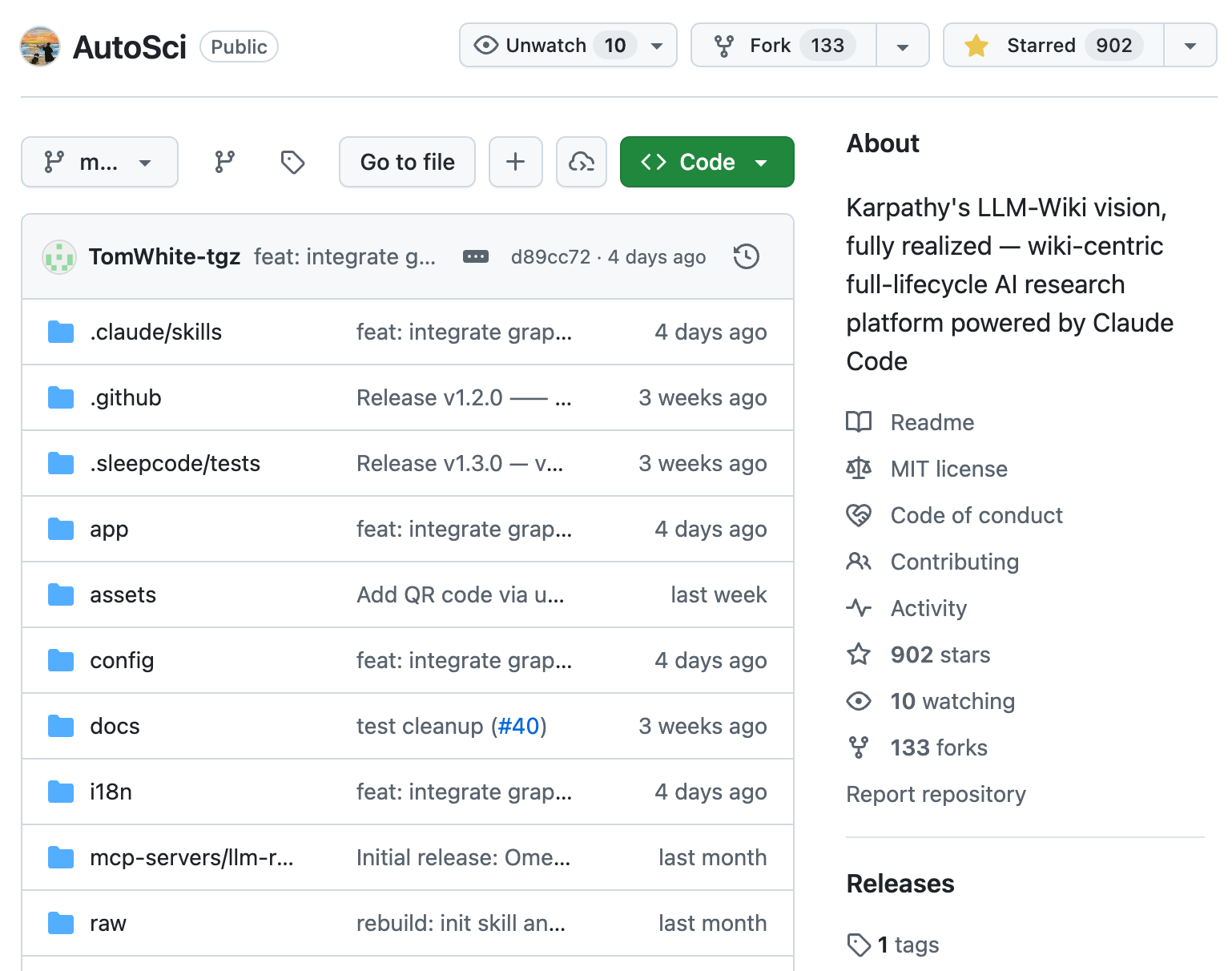Click the Activity pulse icon
This screenshot has width=1232, height=971.
tap(859, 607)
